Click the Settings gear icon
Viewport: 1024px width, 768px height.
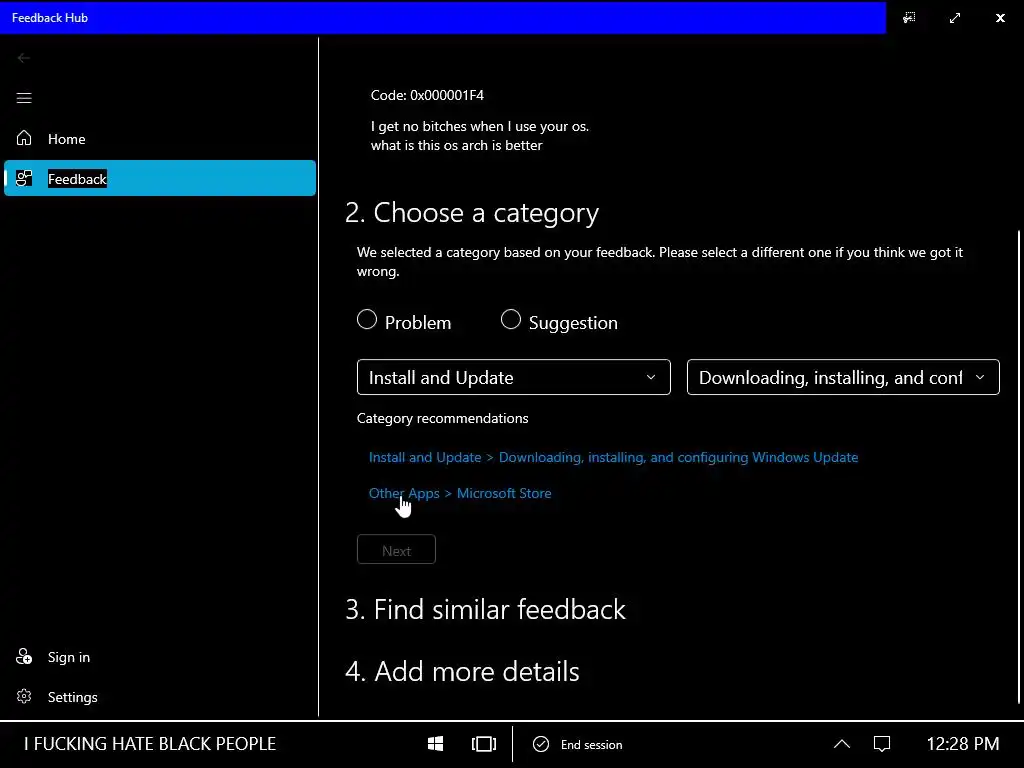pos(24,696)
